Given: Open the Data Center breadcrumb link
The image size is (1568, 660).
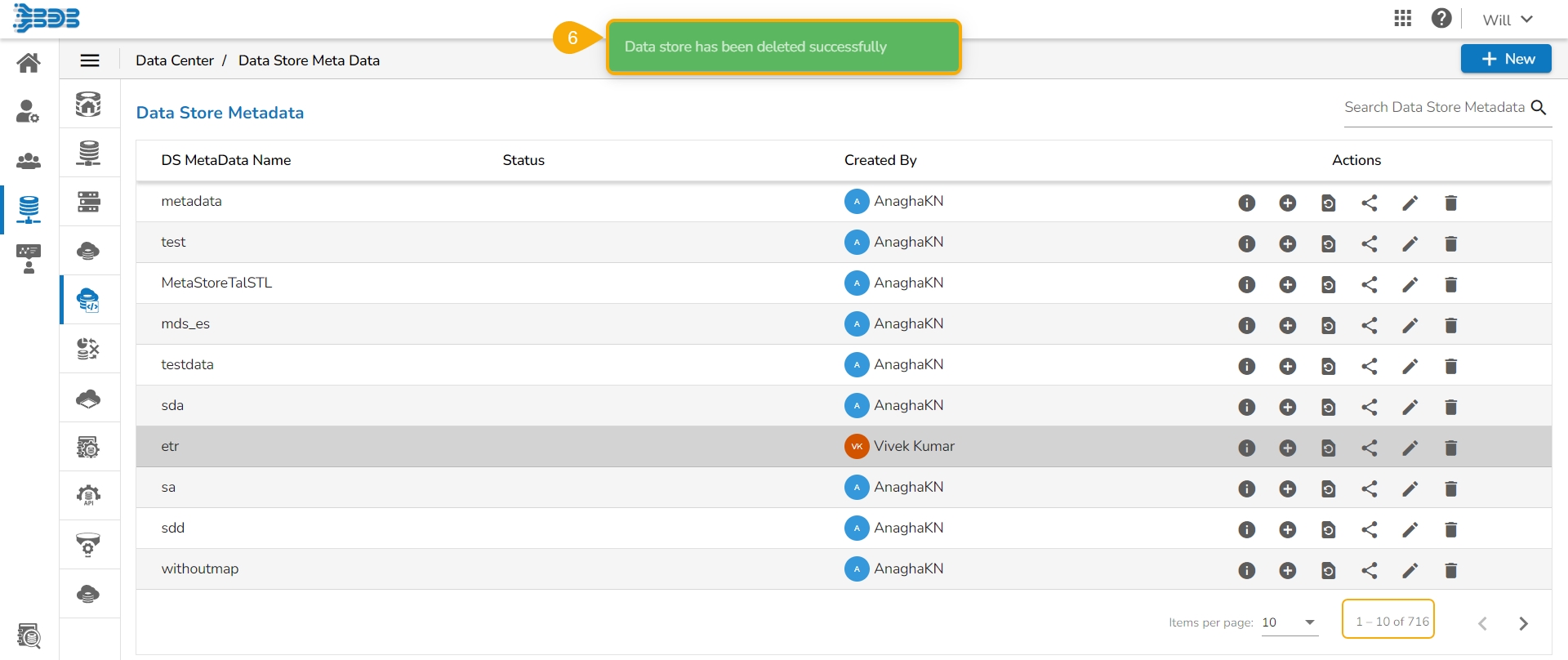Looking at the screenshot, I should click(174, 60).
